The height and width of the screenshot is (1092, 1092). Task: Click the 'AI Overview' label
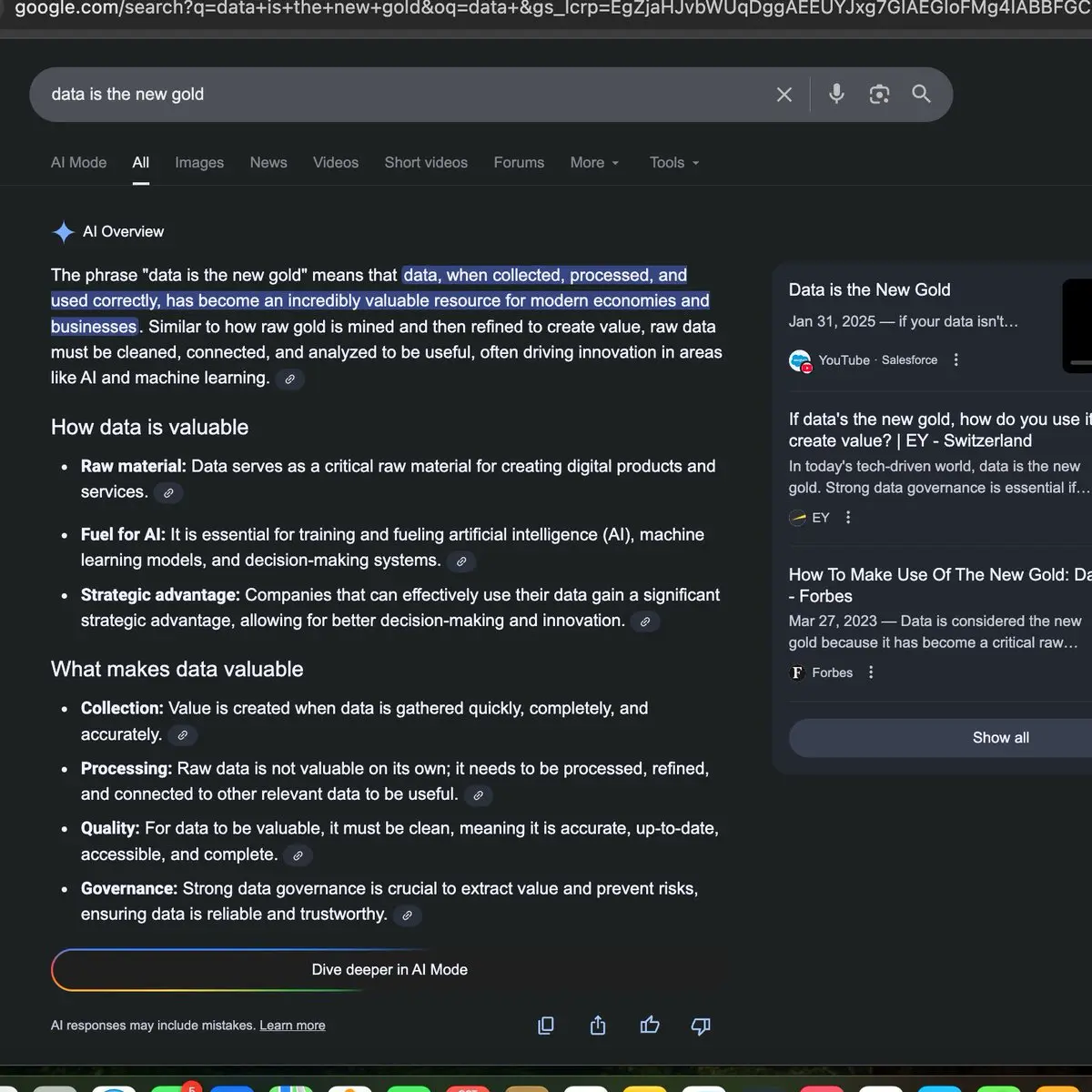pyautogui.click(x=123, y=232)
